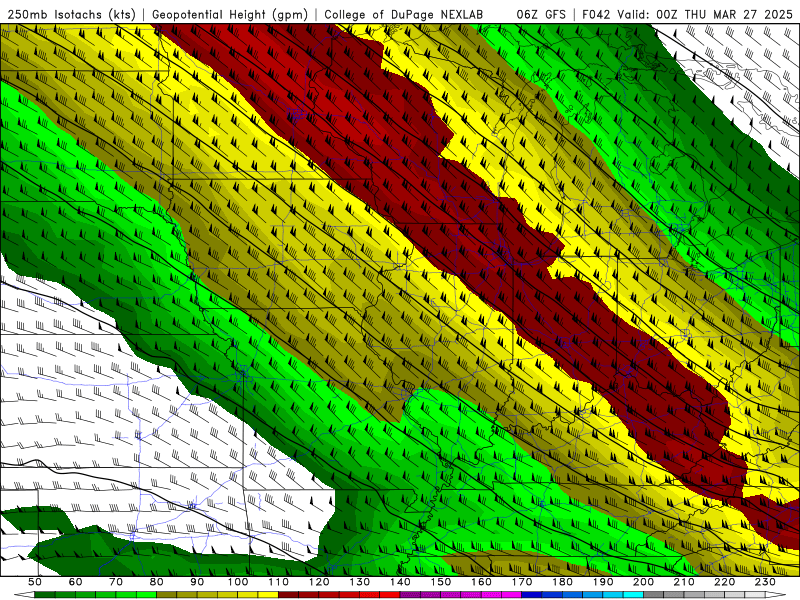Viewport: 800px width, 600px height.
Task: Click the 230 label on the color scale
Action: [x=765, y=582]
